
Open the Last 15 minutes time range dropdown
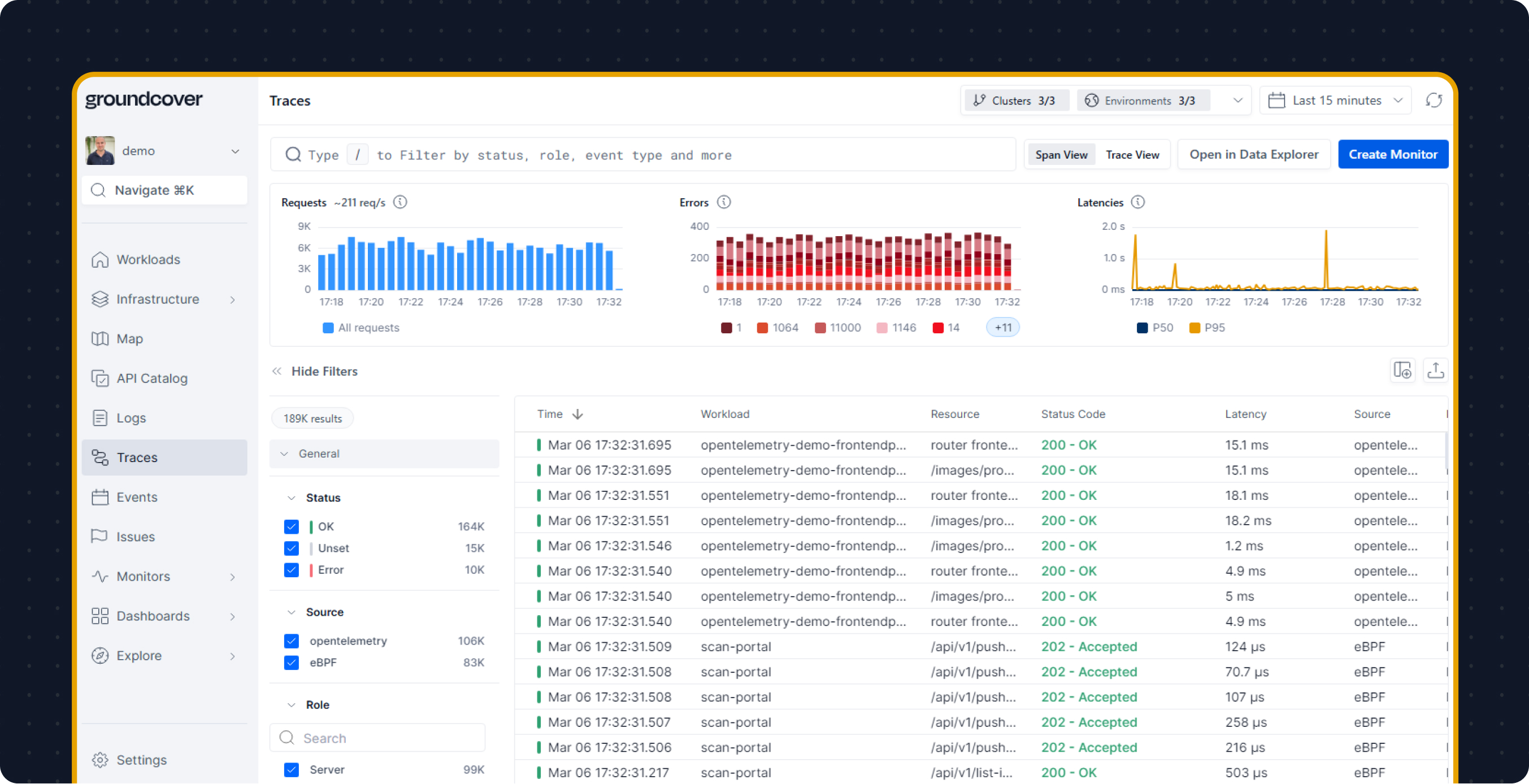pos(1336,101)
